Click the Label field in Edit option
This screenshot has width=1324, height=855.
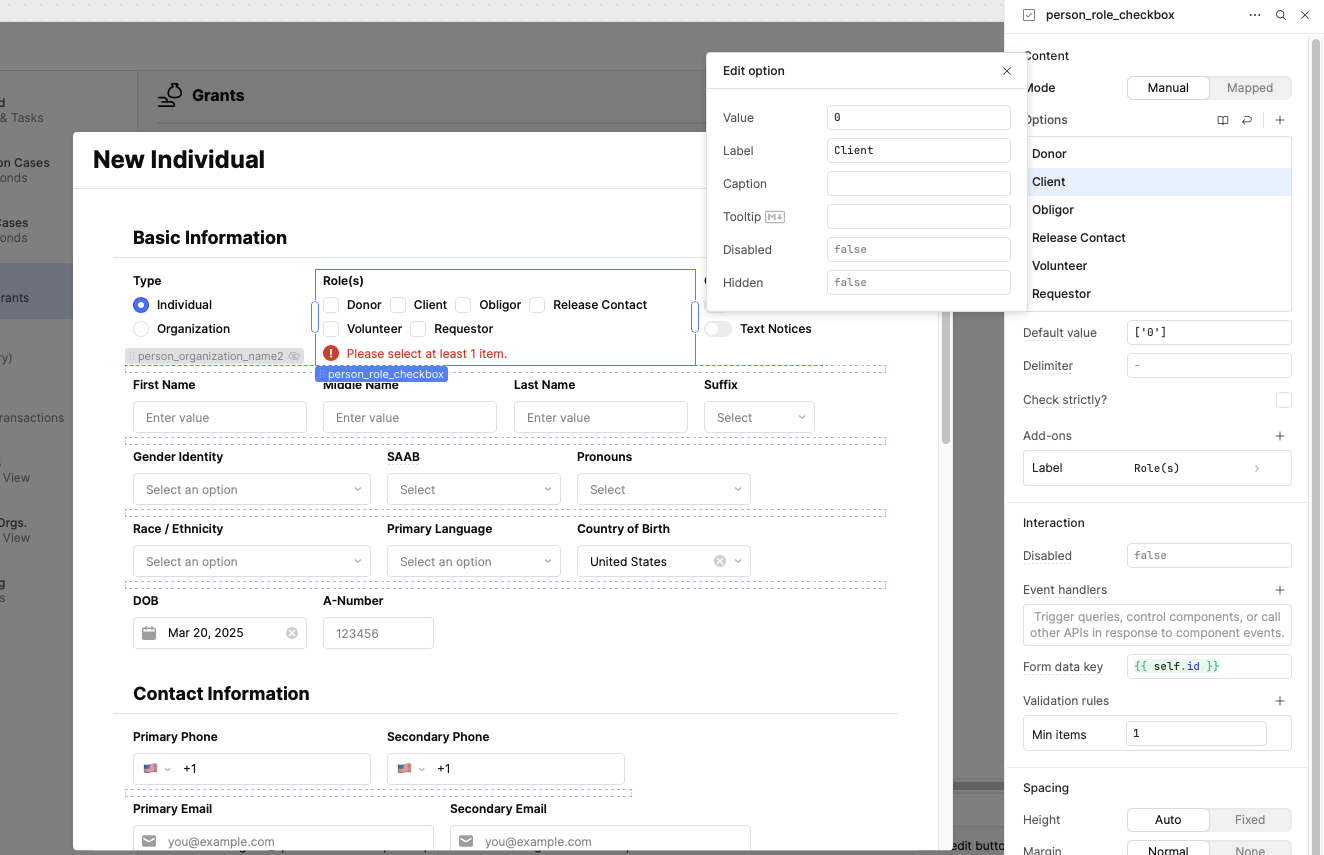(919, 151)
